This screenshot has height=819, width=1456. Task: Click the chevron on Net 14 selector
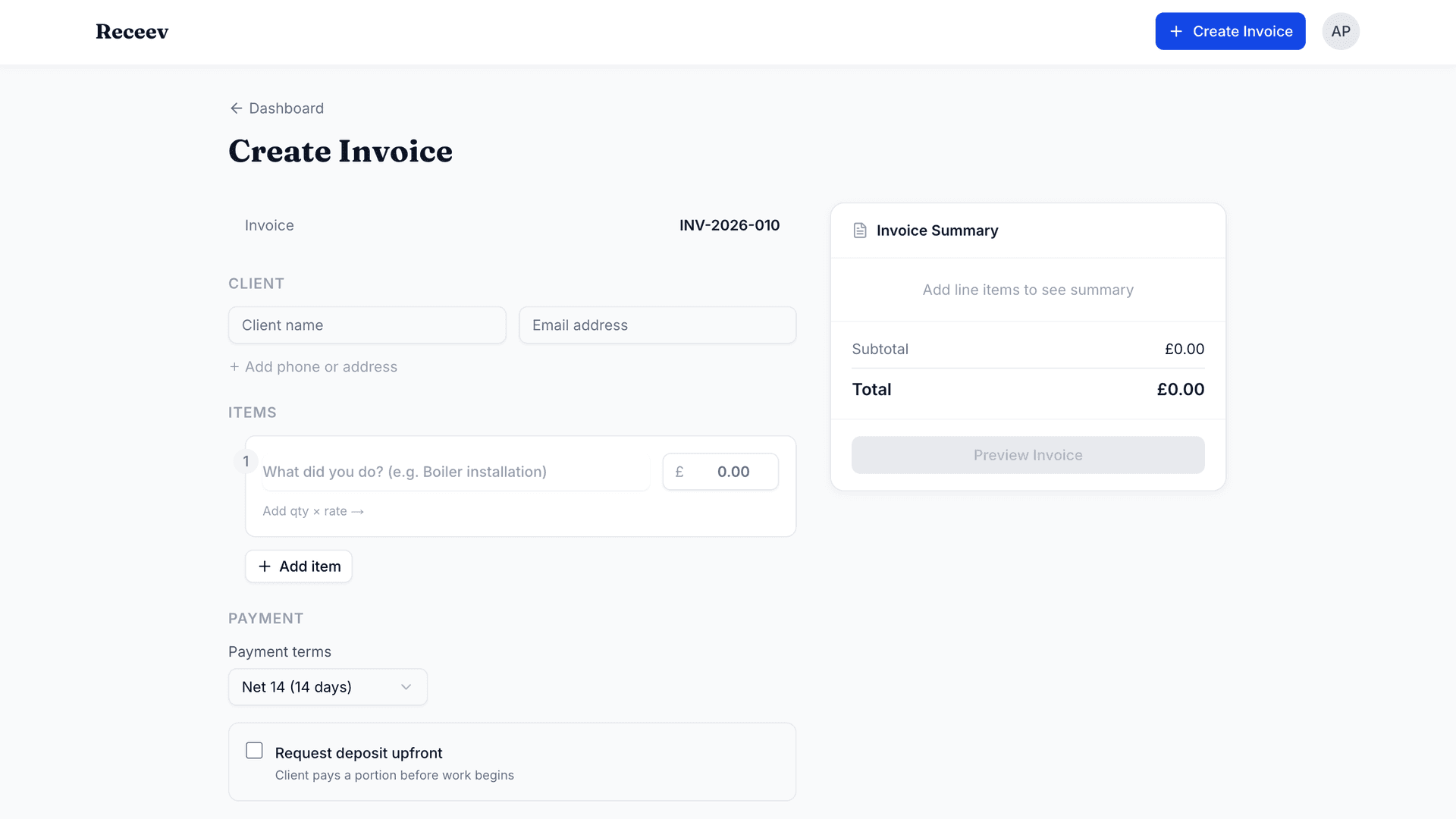pyautogui.click(x=407, y=686)
